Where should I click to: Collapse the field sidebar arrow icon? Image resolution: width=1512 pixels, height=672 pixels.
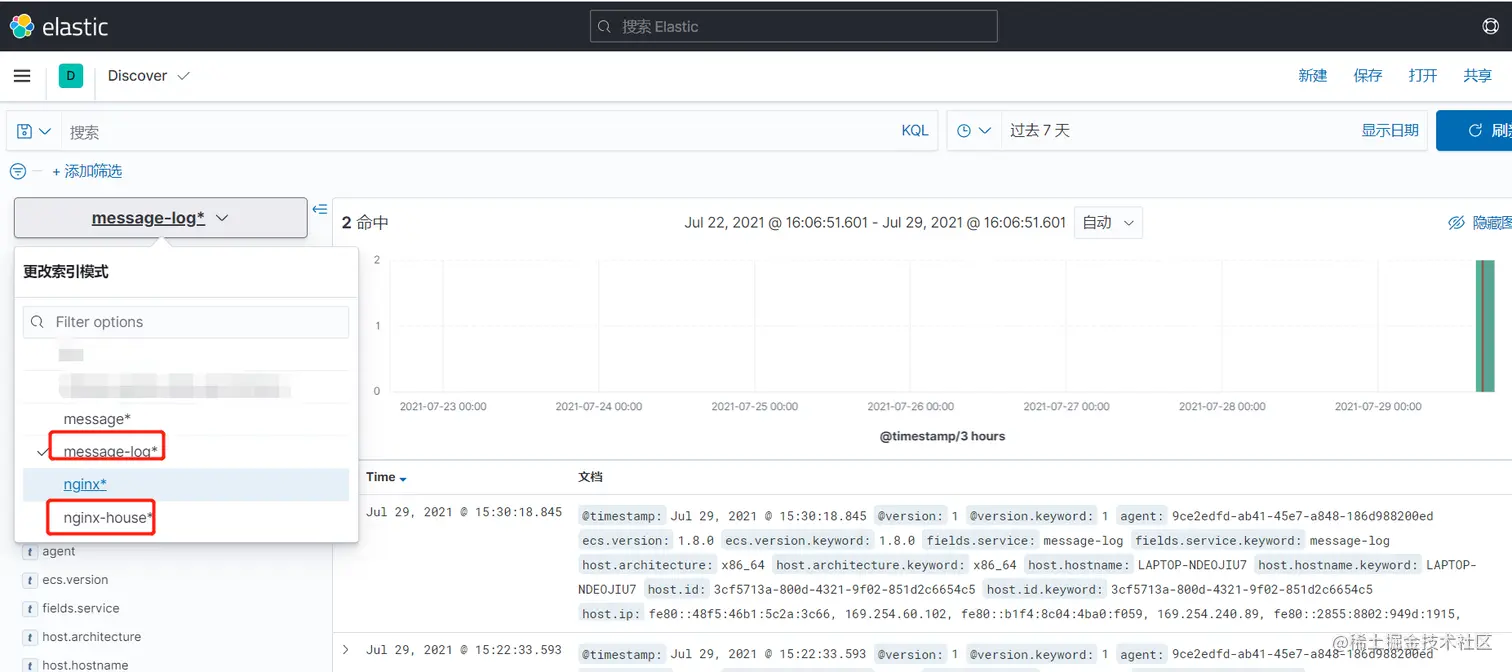click(x=320, y=209)
